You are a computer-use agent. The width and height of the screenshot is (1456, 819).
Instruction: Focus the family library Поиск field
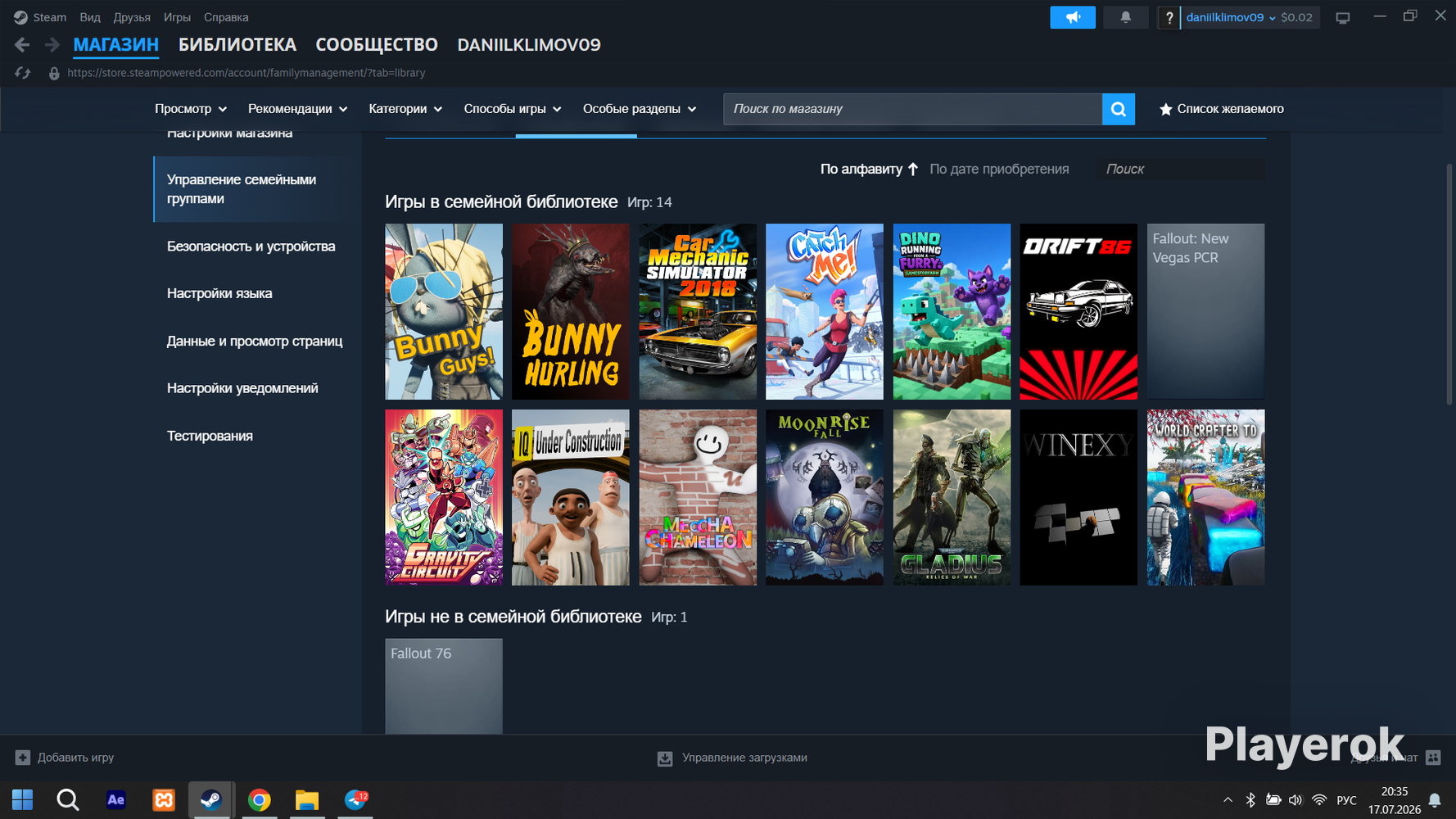coord(1181,169)
